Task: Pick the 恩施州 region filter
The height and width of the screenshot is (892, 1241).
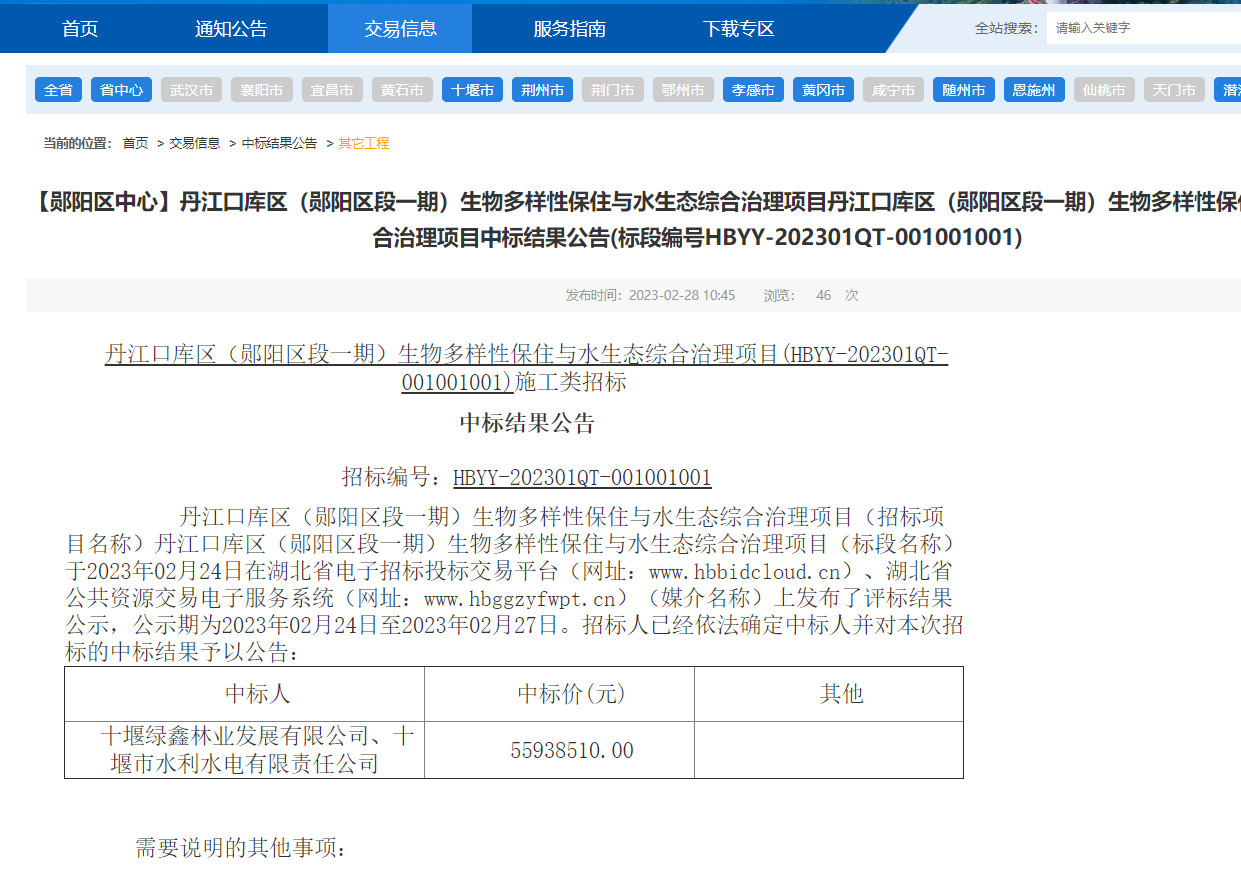Action: pyautogui.click(x=1034, y=90)
